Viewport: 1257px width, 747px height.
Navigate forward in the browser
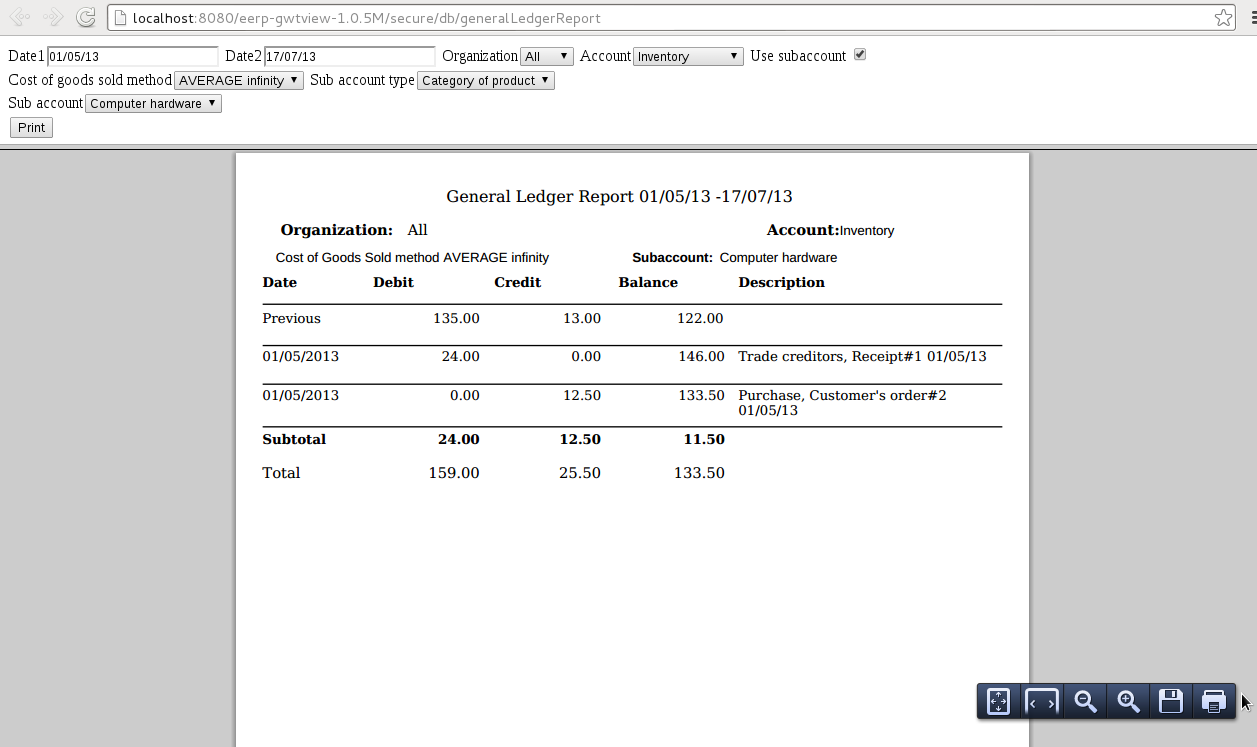point(52,17)
